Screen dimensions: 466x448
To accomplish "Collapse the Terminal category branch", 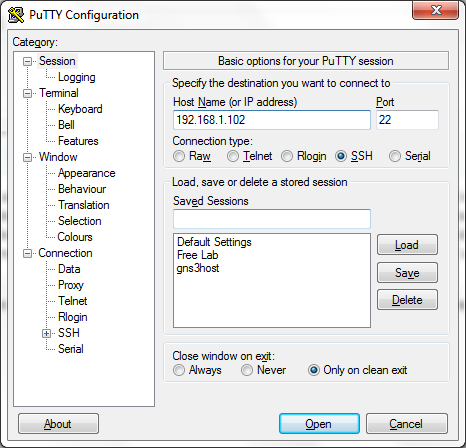I will click(x=27, y=93).
